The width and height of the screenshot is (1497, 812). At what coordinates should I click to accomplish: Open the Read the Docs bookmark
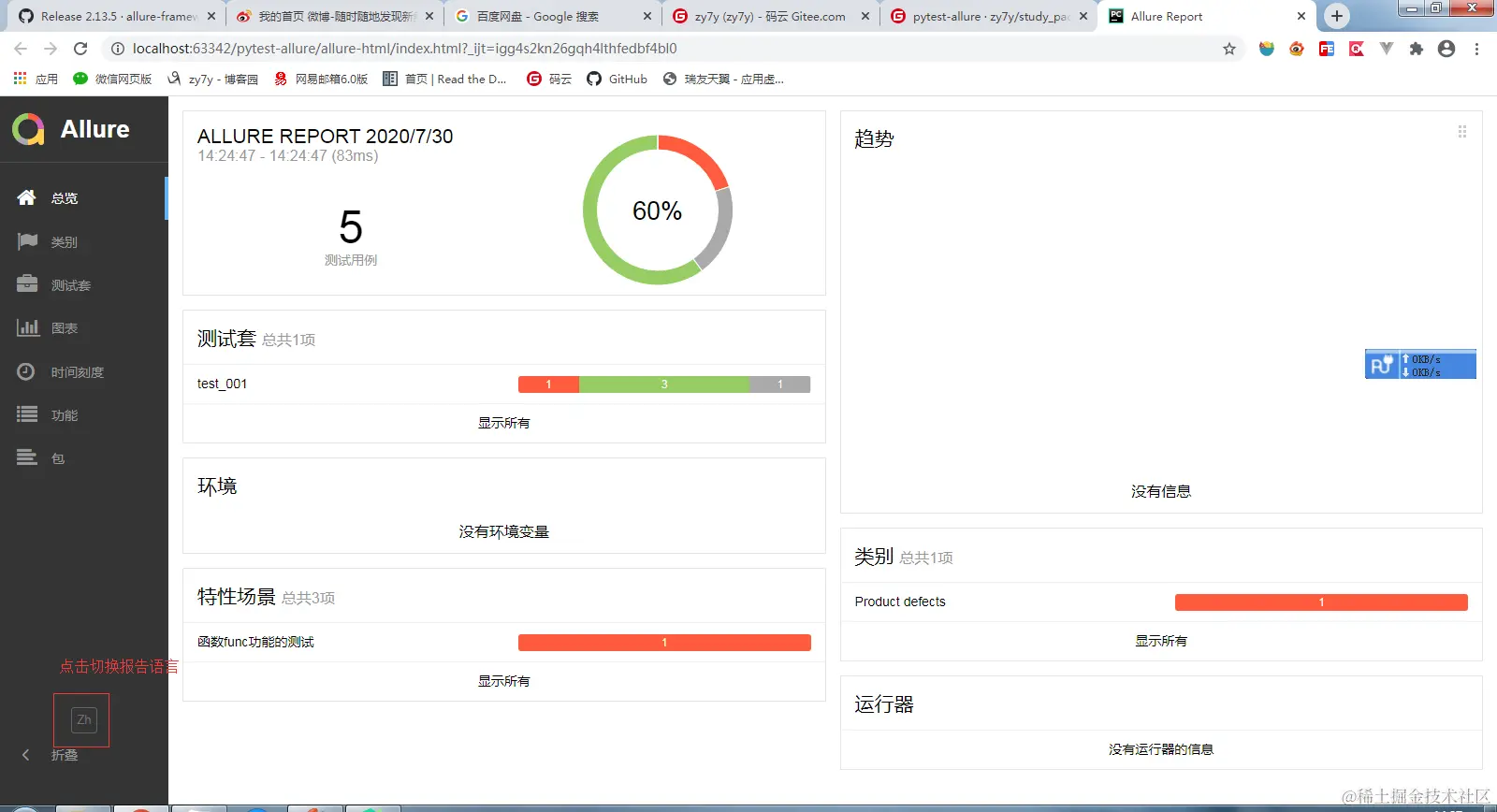(x=444, y=79)
